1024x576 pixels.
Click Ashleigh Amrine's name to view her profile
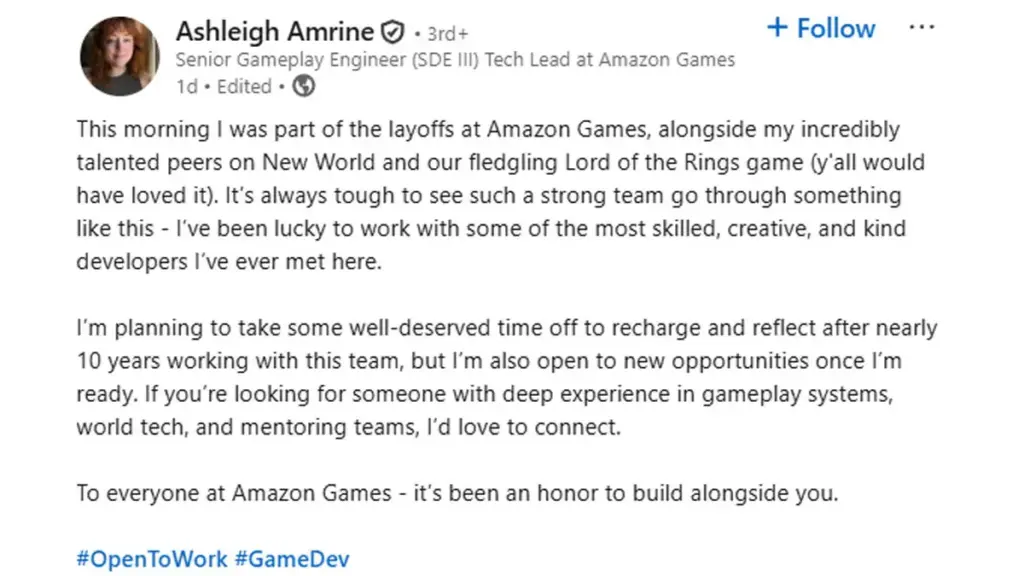pos(275,31)
